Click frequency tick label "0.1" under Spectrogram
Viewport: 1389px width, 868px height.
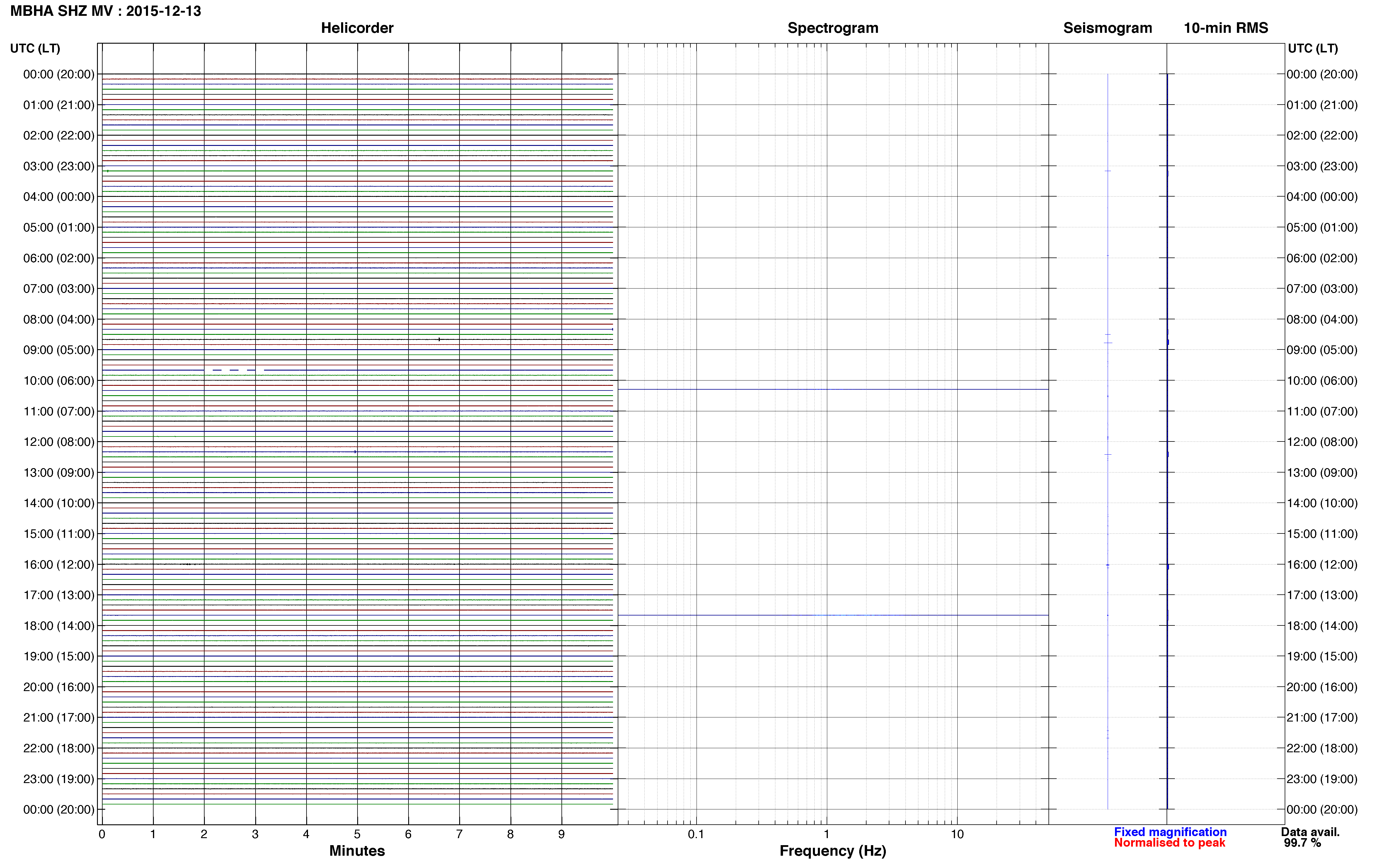696,834
